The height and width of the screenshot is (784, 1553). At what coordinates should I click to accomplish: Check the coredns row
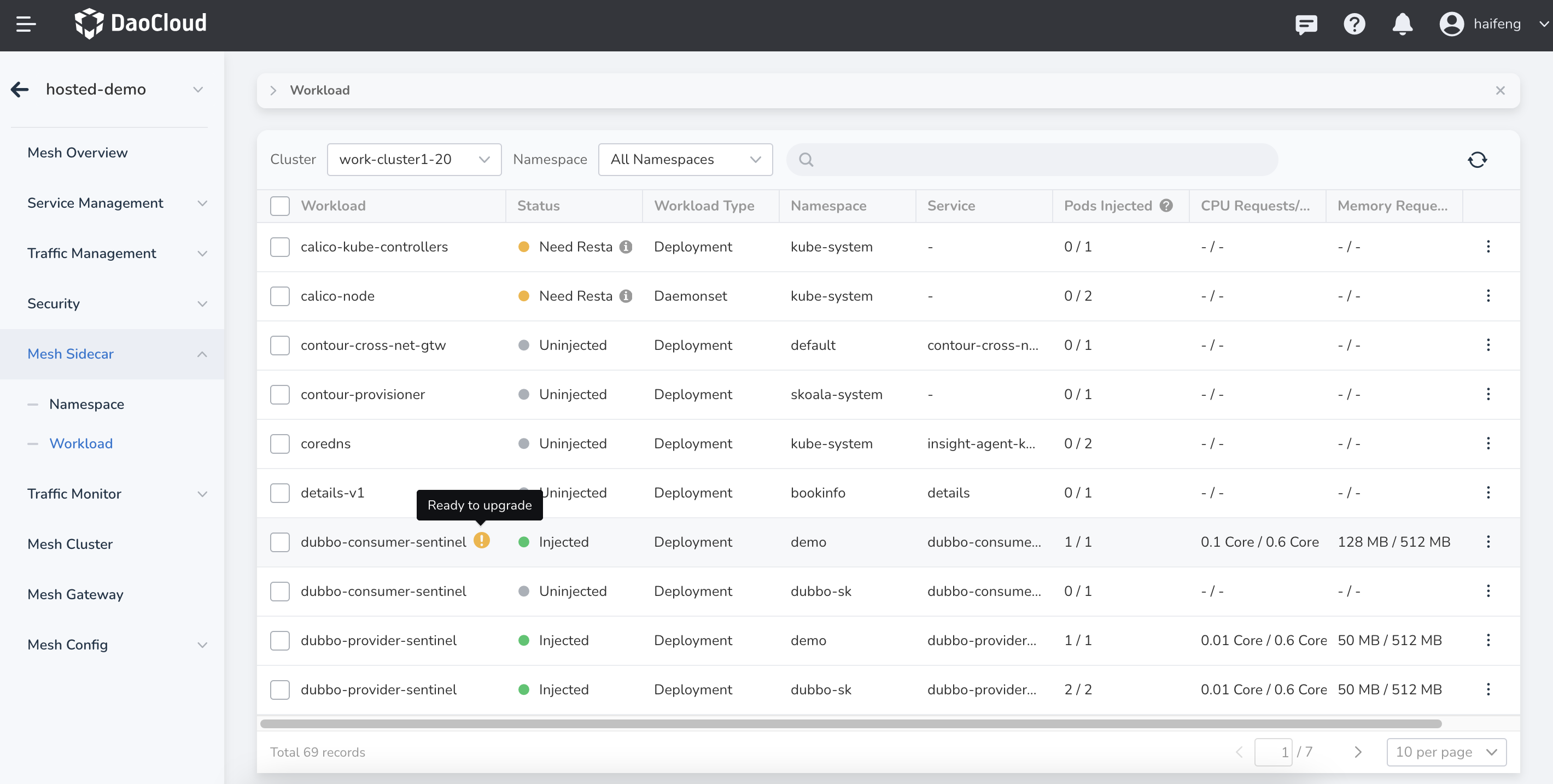pos(280,444)
